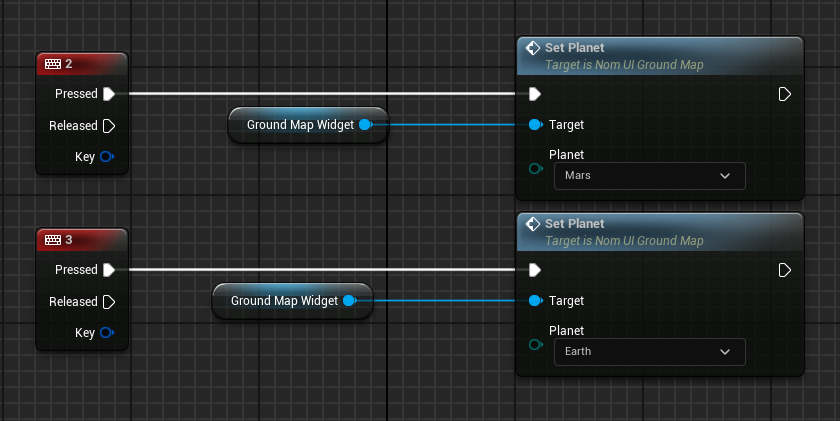Click the Planet input pin above Mars dropdown
Screen dimensions: 840x421
[535, 168]
